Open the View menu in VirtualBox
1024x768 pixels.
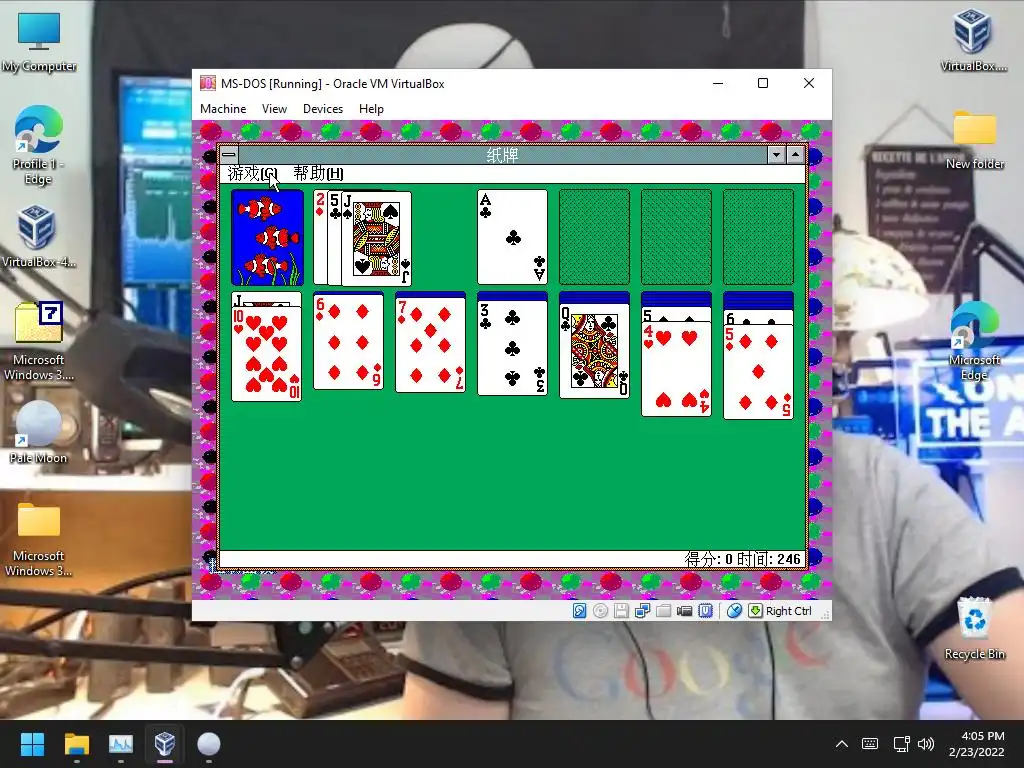274,109
